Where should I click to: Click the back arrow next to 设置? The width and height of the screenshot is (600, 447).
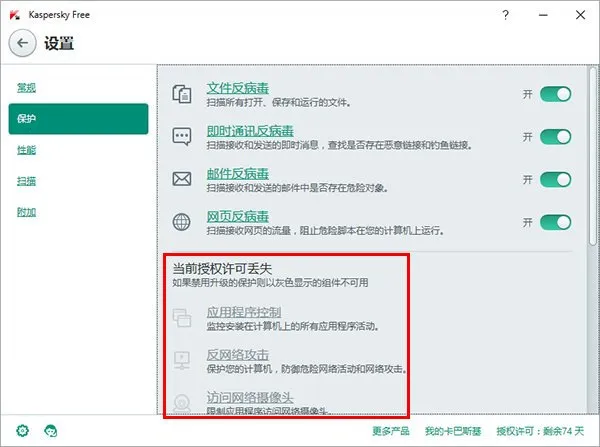23,44
